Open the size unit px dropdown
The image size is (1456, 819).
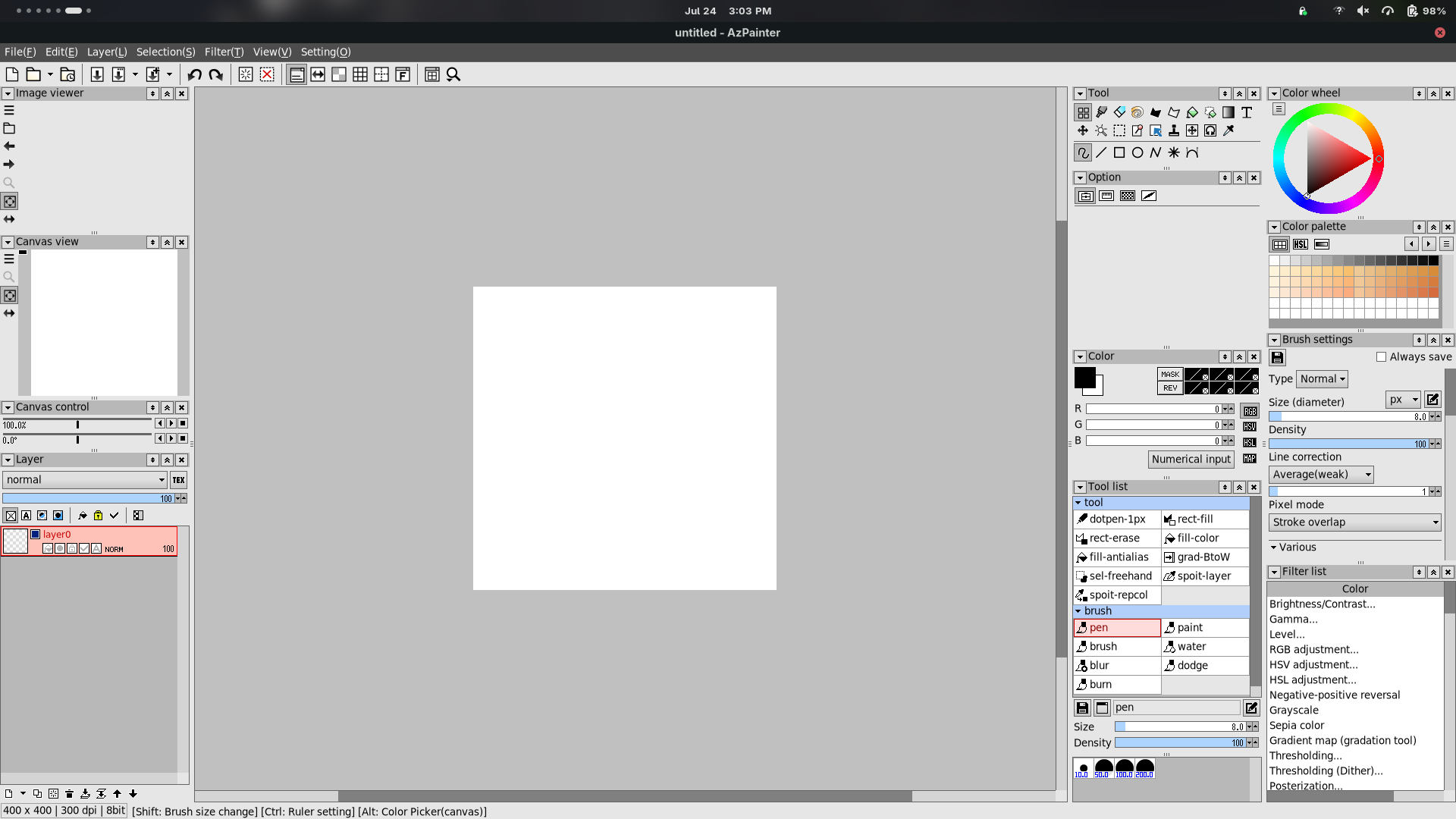pos(1403,400)
